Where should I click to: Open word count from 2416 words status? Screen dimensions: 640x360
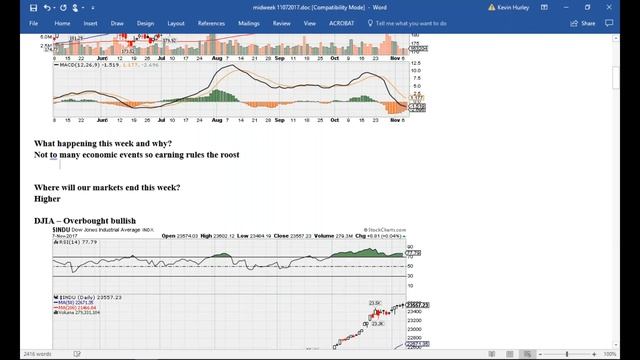pyautogui.click(x=37, y=354)
